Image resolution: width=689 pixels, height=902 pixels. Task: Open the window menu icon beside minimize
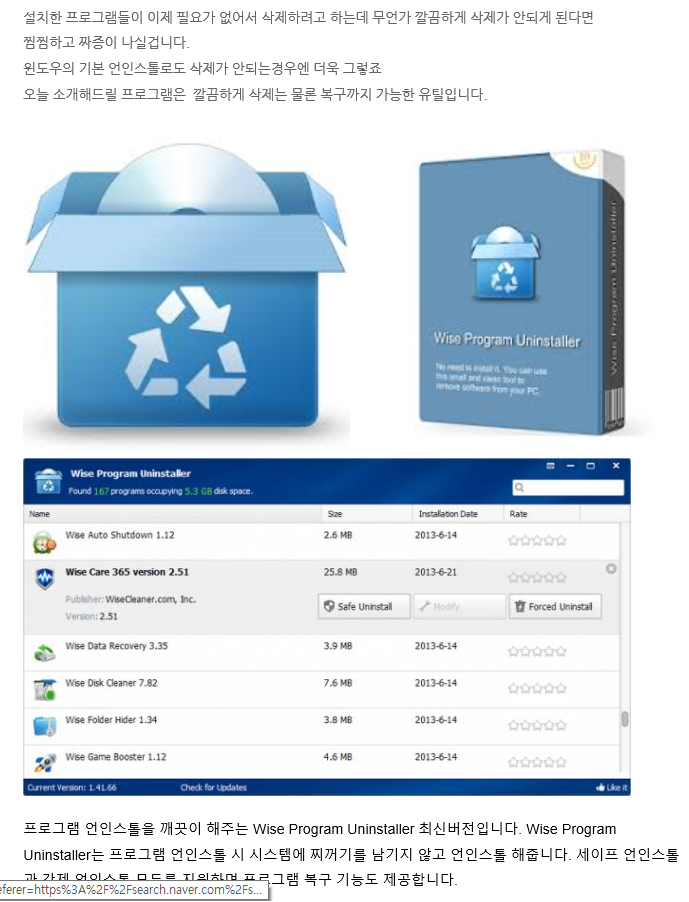pyautogui.click(x=550, y=466)
